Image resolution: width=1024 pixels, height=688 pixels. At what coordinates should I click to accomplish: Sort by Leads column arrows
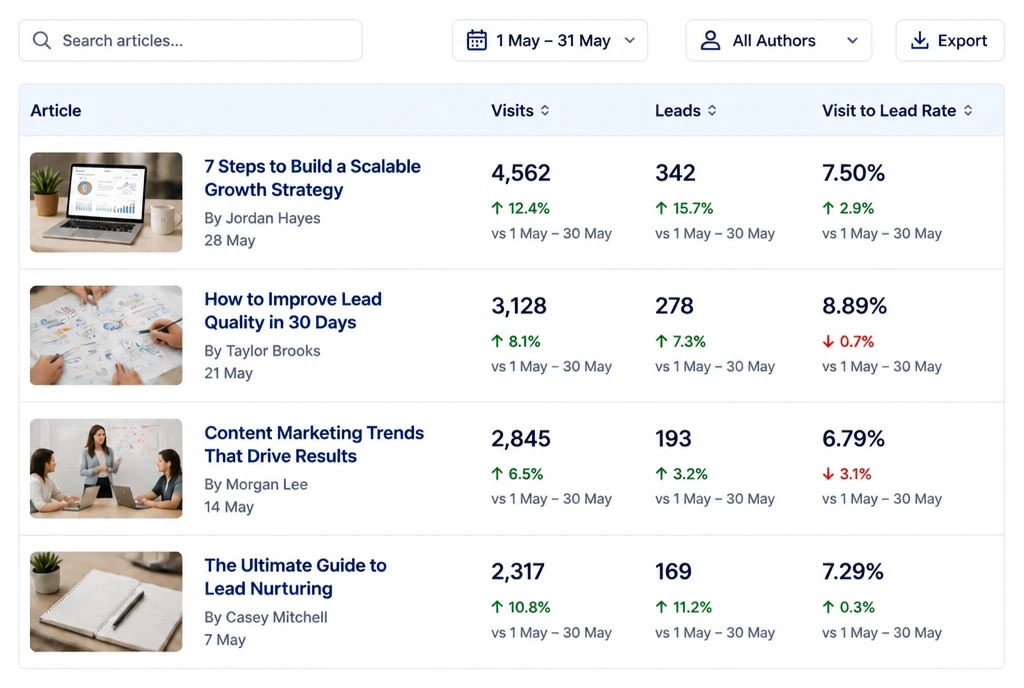(712, 110)
